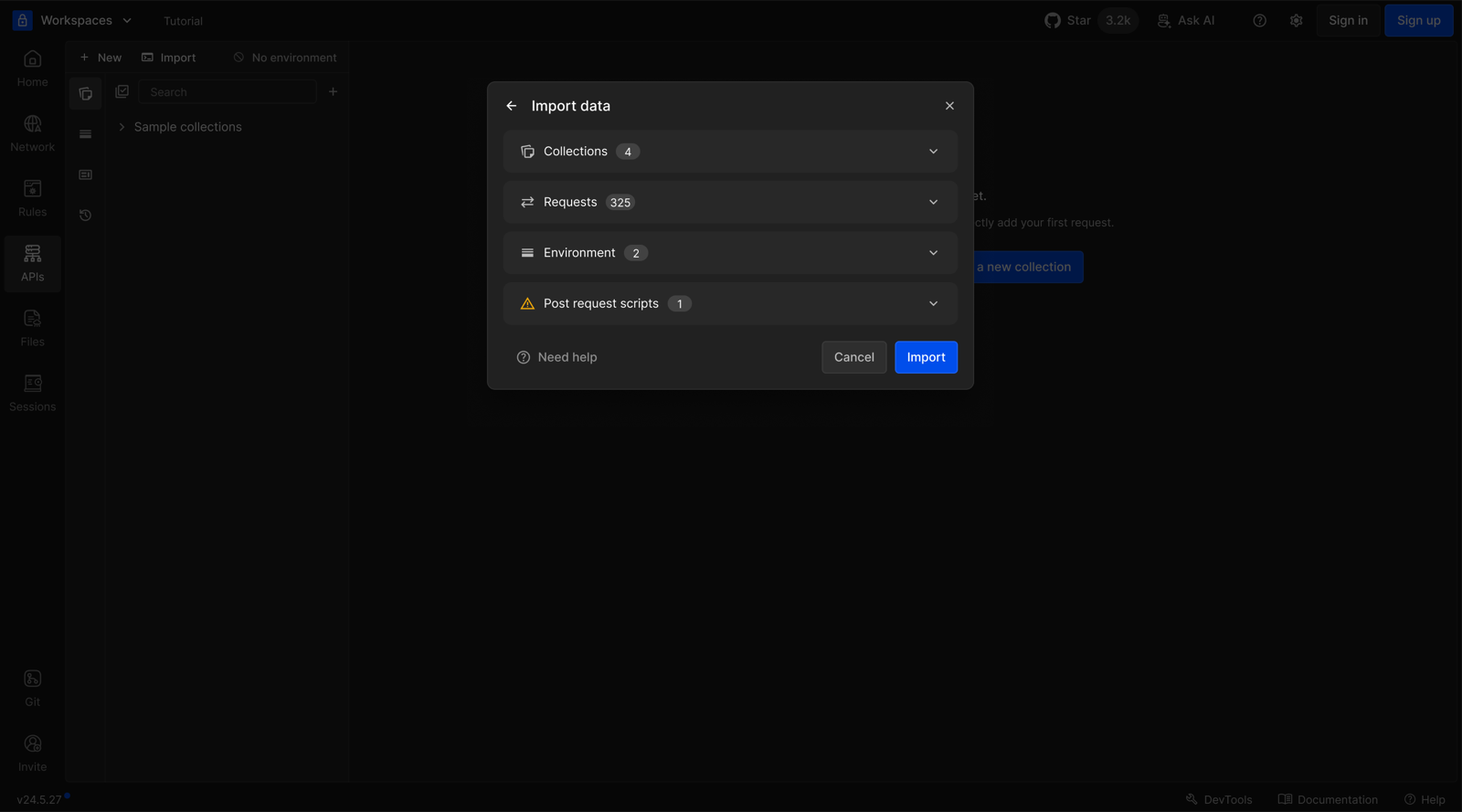Expand the Collections section chevron
Image resolution: width=1462 pixels, height=812 pixels.
[x=933, y=152]
